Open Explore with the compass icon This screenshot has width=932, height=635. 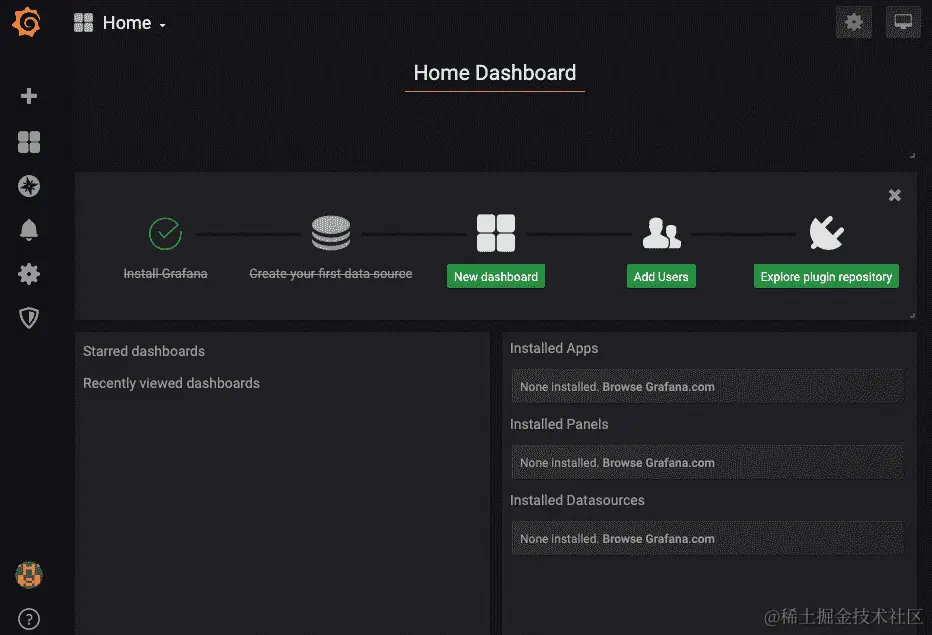click(28, 186)
